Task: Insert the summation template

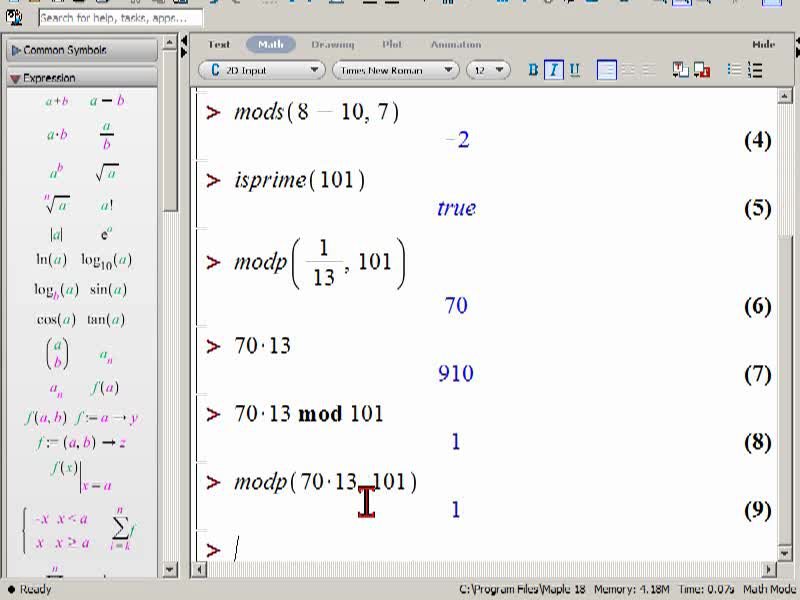Action: 122,529
